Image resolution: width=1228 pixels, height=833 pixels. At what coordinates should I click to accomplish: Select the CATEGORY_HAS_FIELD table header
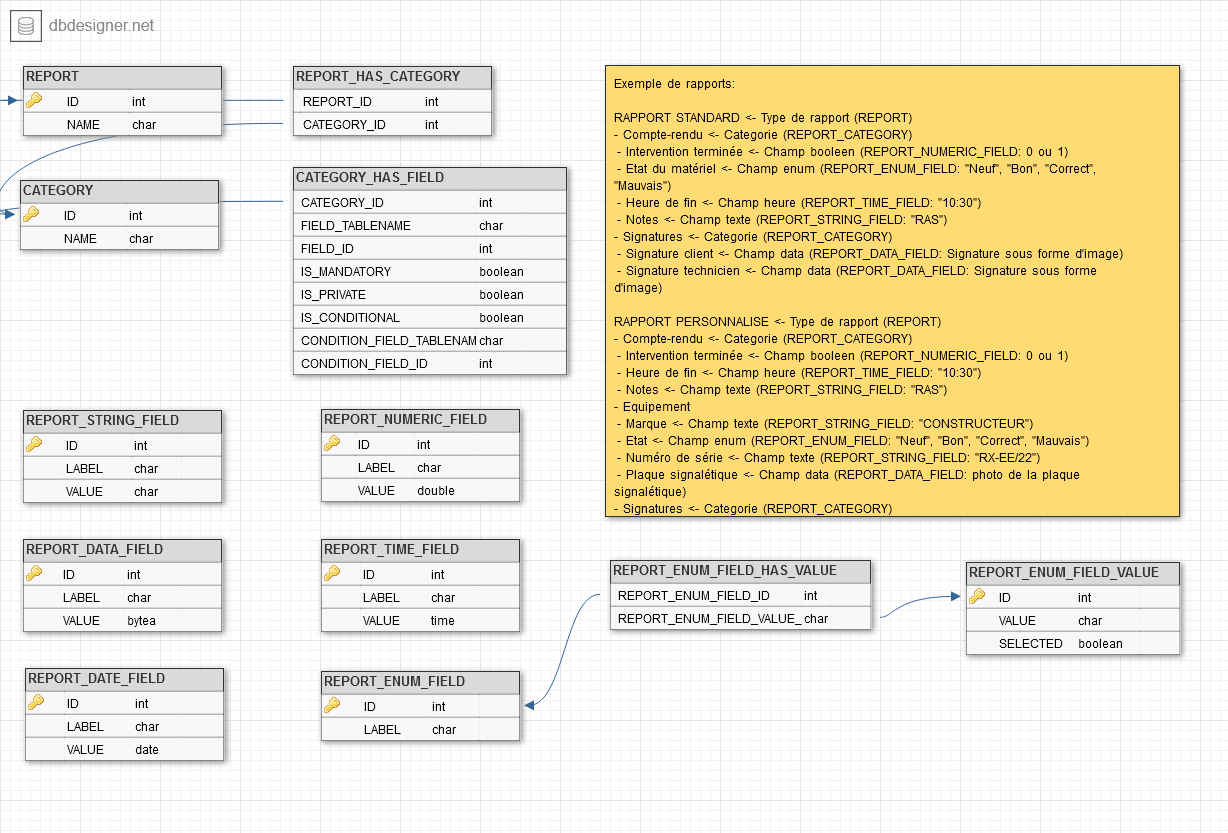[430, 178]
